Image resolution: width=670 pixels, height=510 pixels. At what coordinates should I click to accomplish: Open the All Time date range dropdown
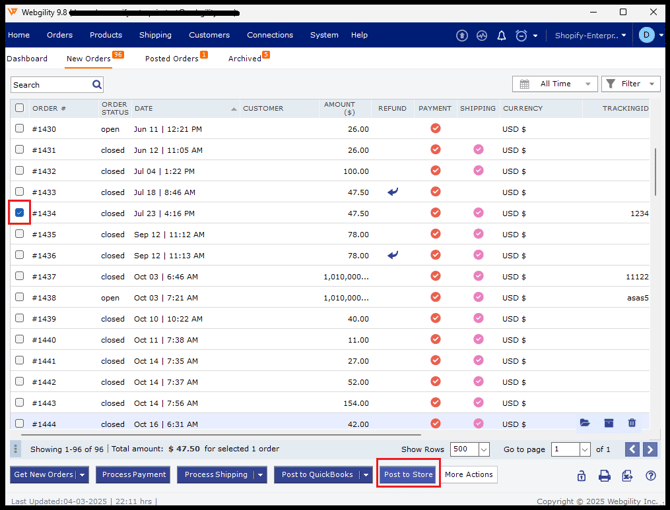[555, 85]
